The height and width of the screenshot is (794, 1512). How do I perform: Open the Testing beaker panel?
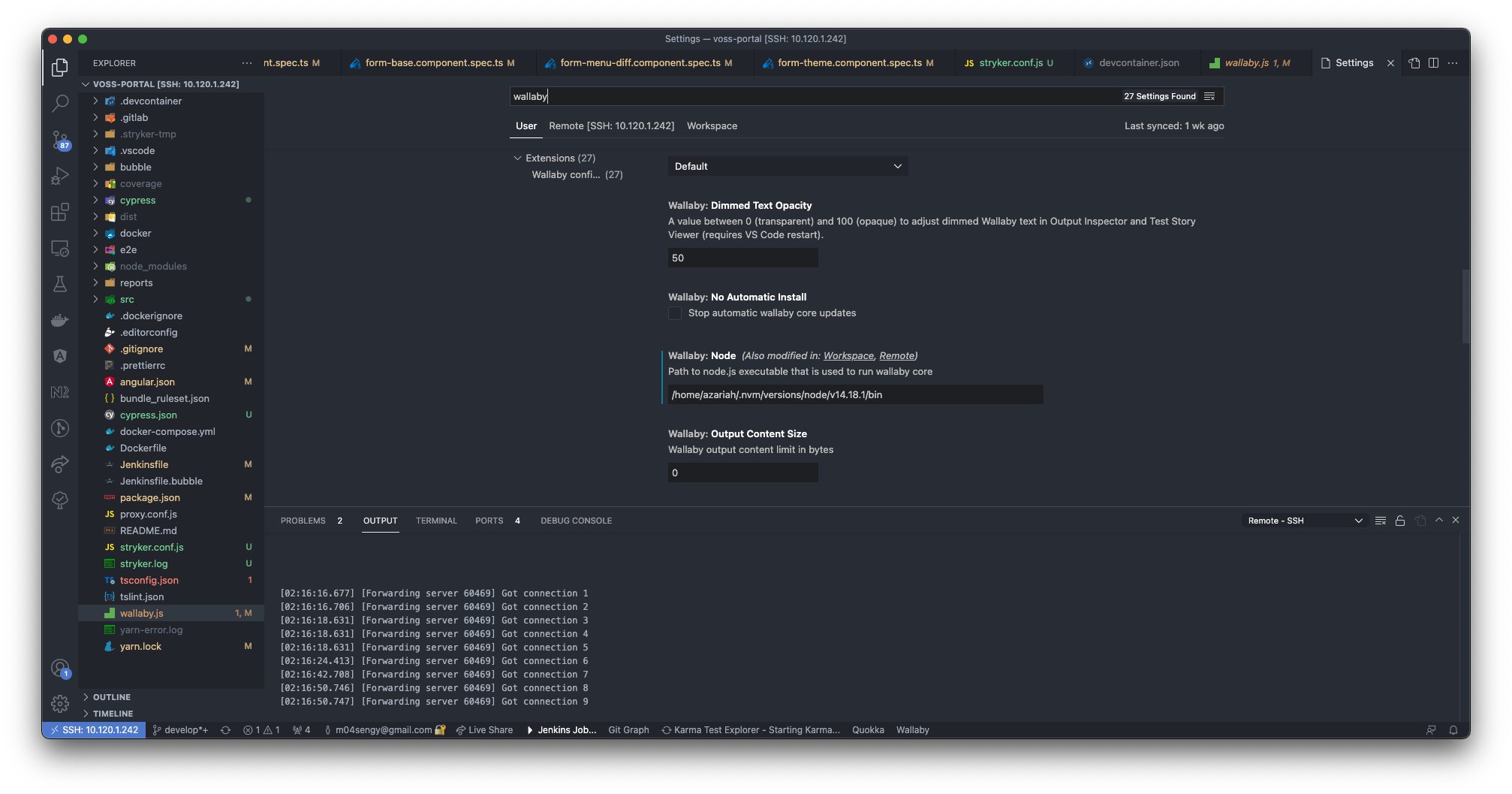pyautogui.click(x=60, y=283)
